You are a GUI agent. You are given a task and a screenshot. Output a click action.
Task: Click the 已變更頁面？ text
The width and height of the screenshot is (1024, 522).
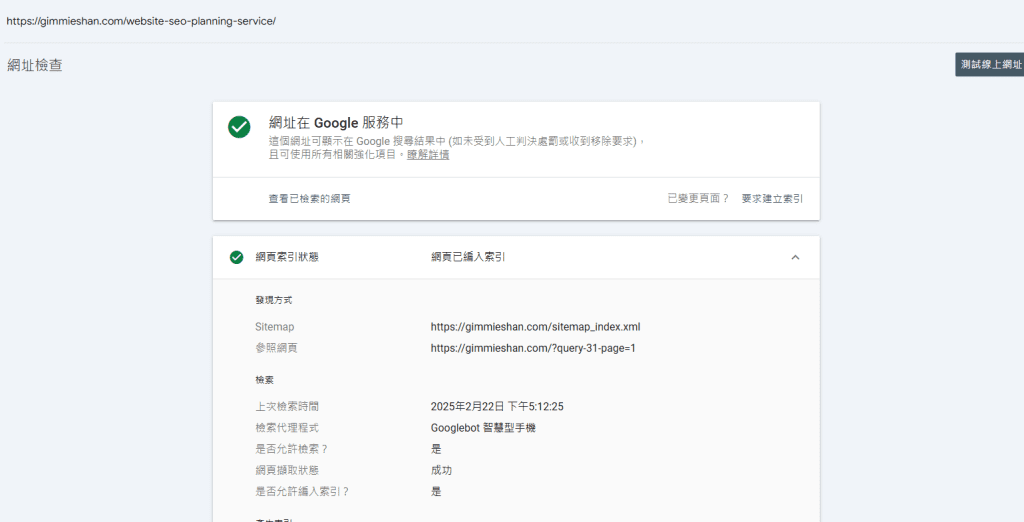click(x=698, y=199)
